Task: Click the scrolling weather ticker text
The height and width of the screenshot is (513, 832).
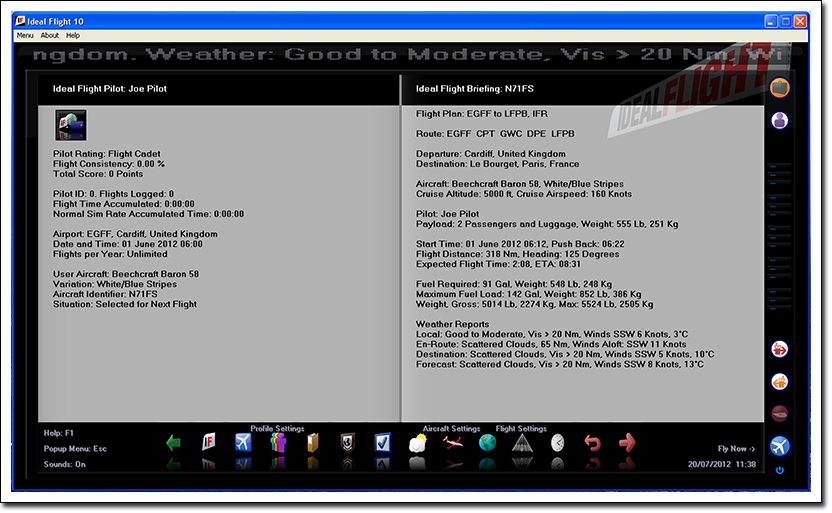Action: [x=406, y=54]
